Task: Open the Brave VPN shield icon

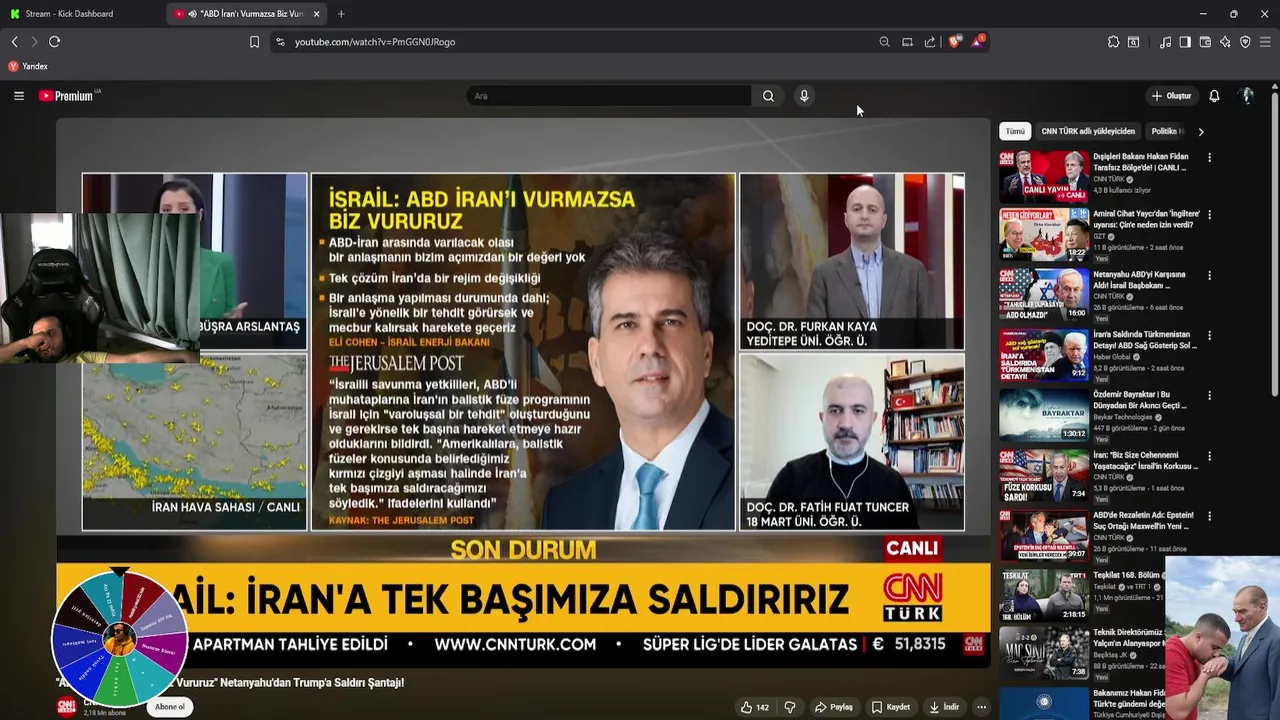Action: tap(1245, 42)
